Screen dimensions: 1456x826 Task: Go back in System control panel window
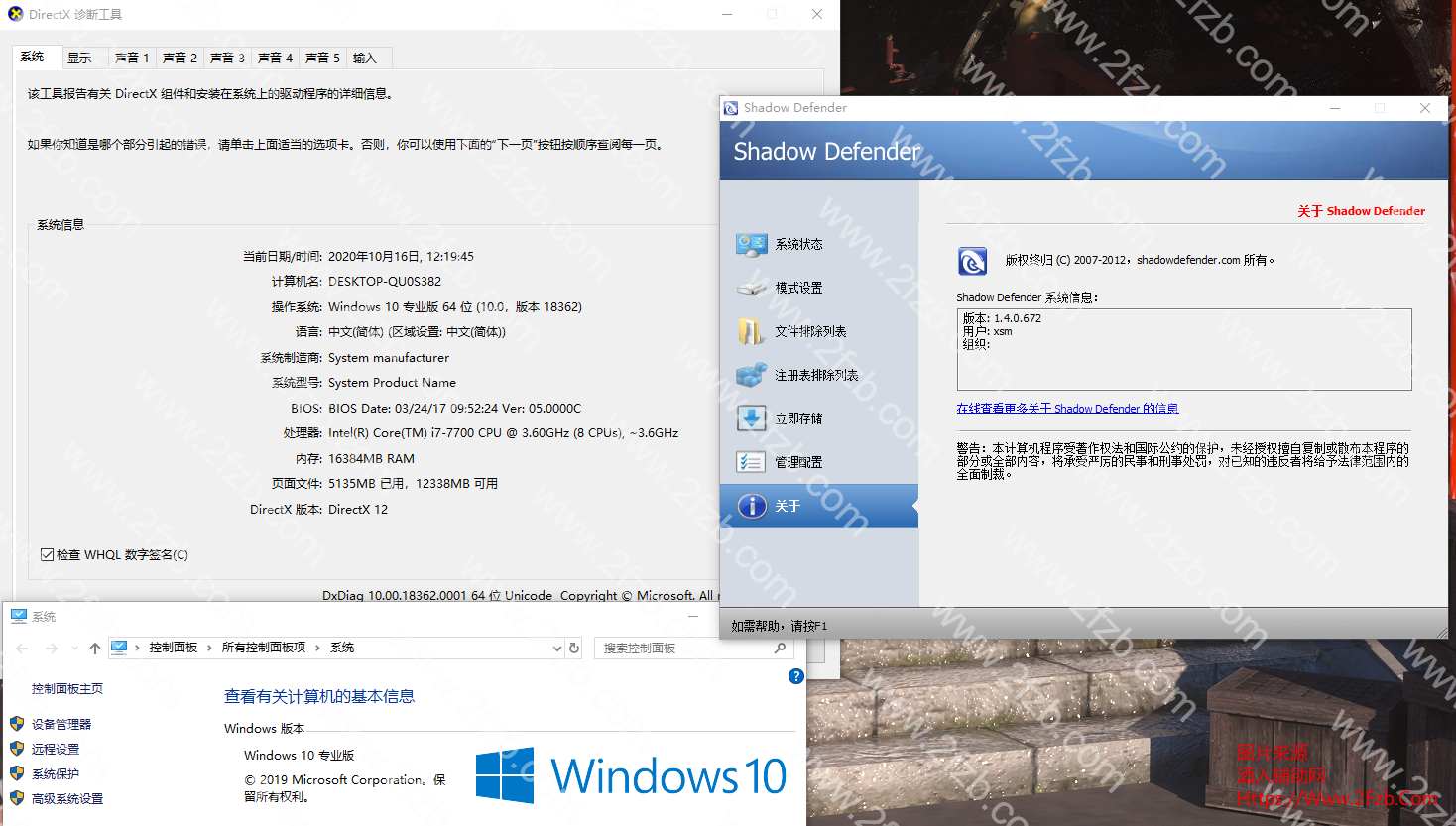click(23, 648)
